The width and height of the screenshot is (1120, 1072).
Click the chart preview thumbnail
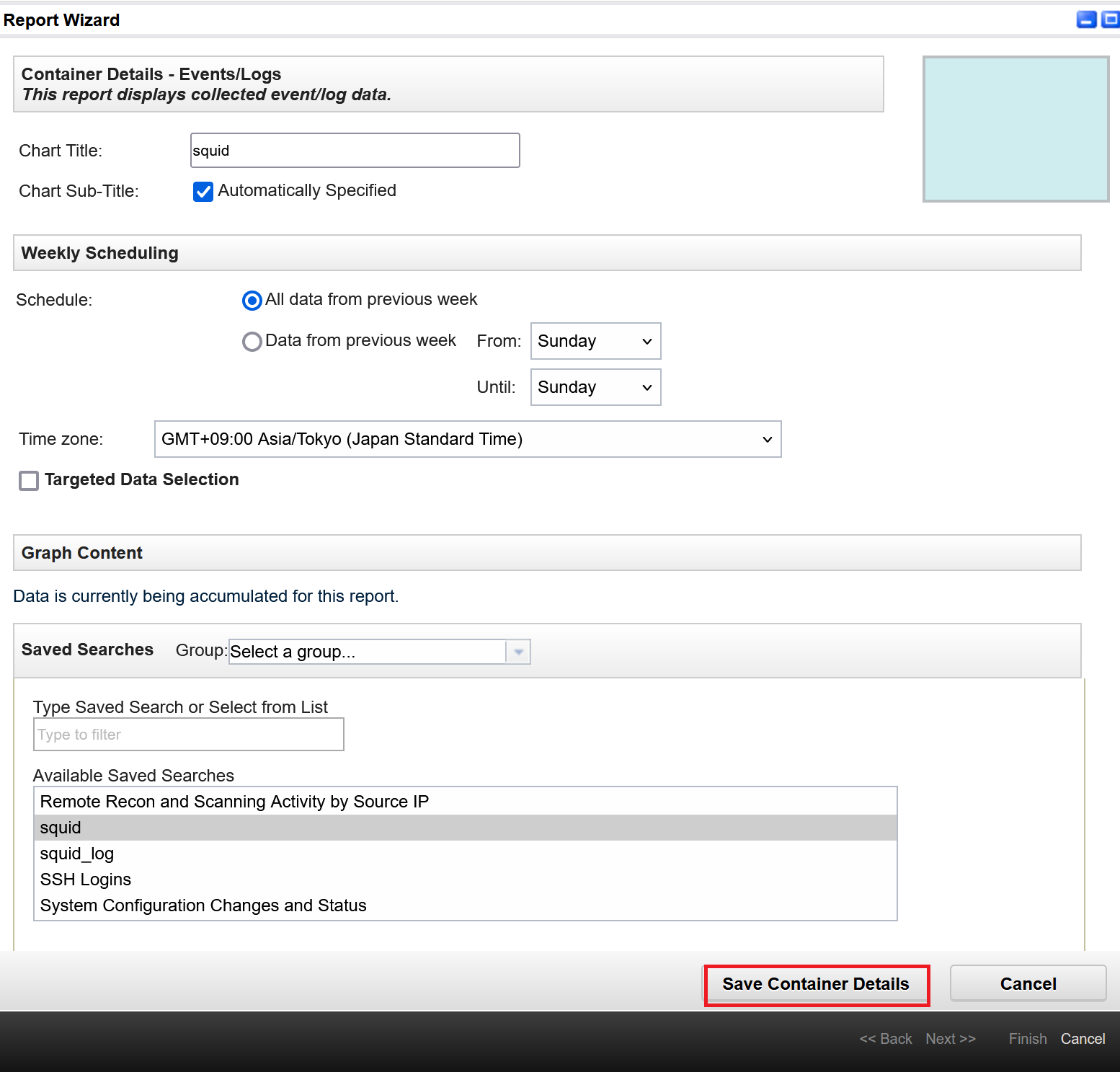1015,129
